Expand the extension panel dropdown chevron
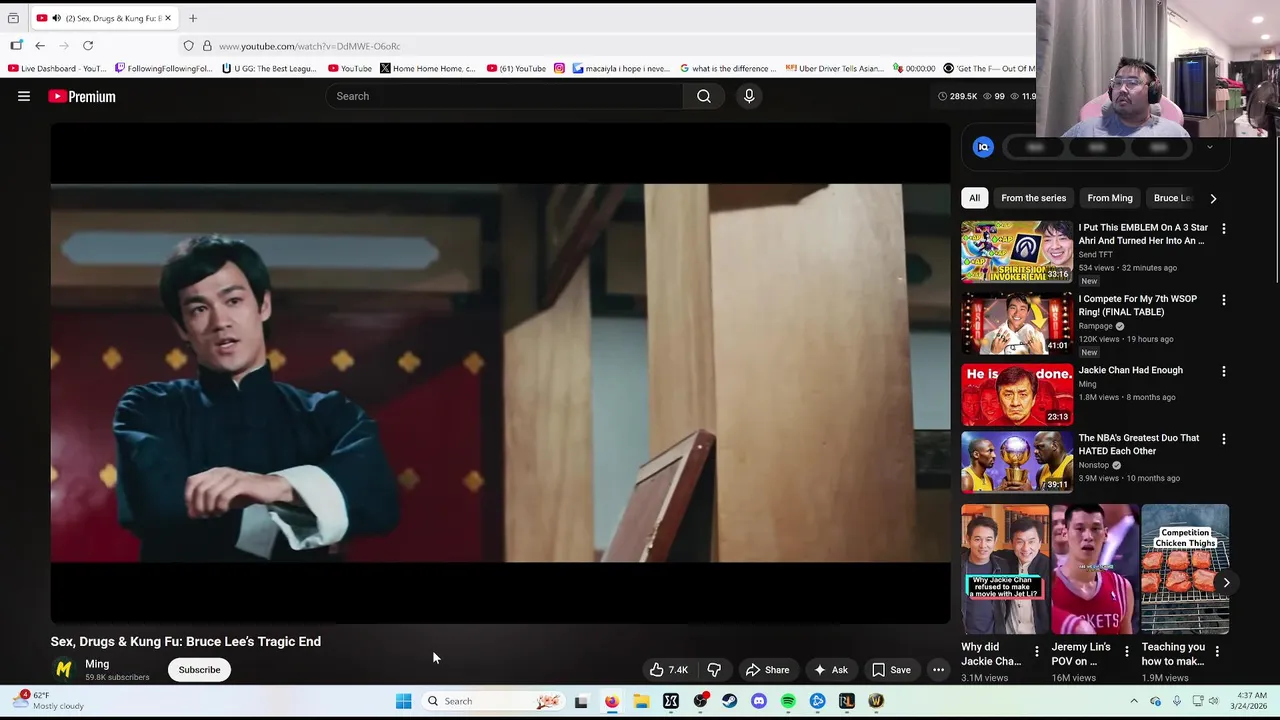The image size is (1280, 720). pos(1209,147)
